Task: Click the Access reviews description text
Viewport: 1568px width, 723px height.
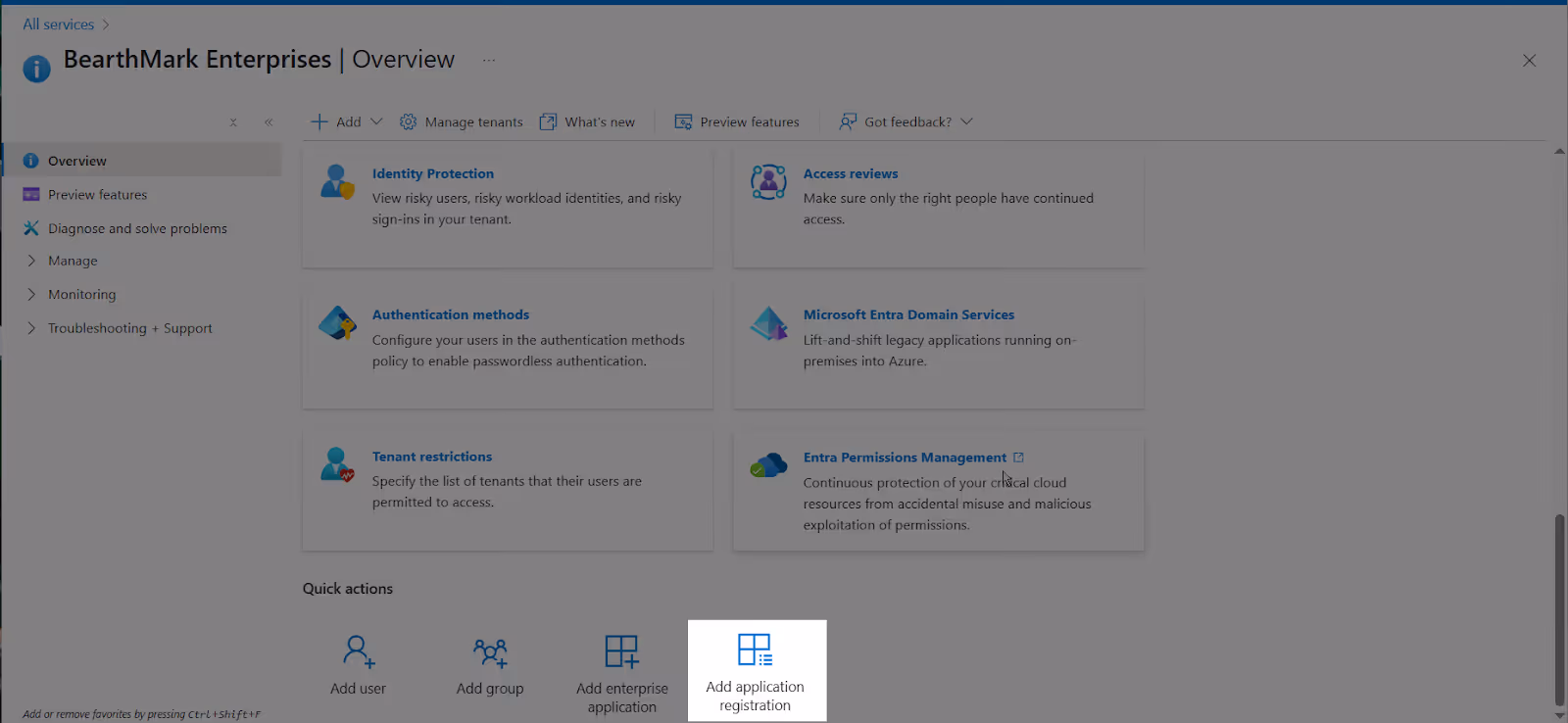Action: (948, 209)
